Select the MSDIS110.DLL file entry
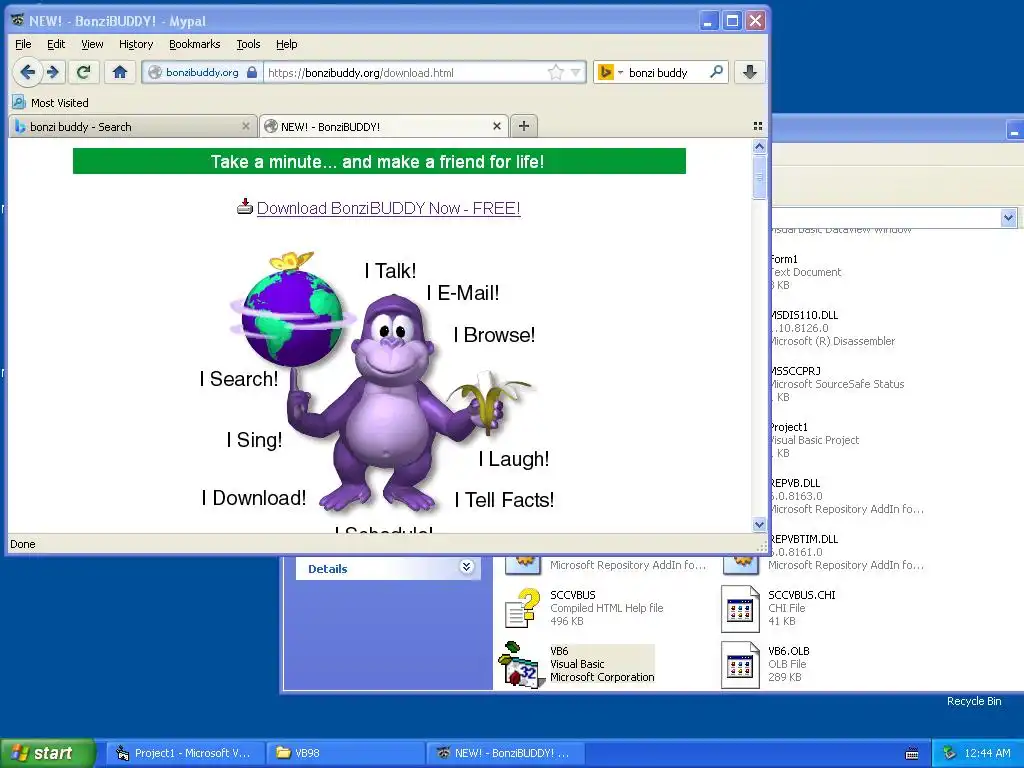 click(x=832, y=328)
